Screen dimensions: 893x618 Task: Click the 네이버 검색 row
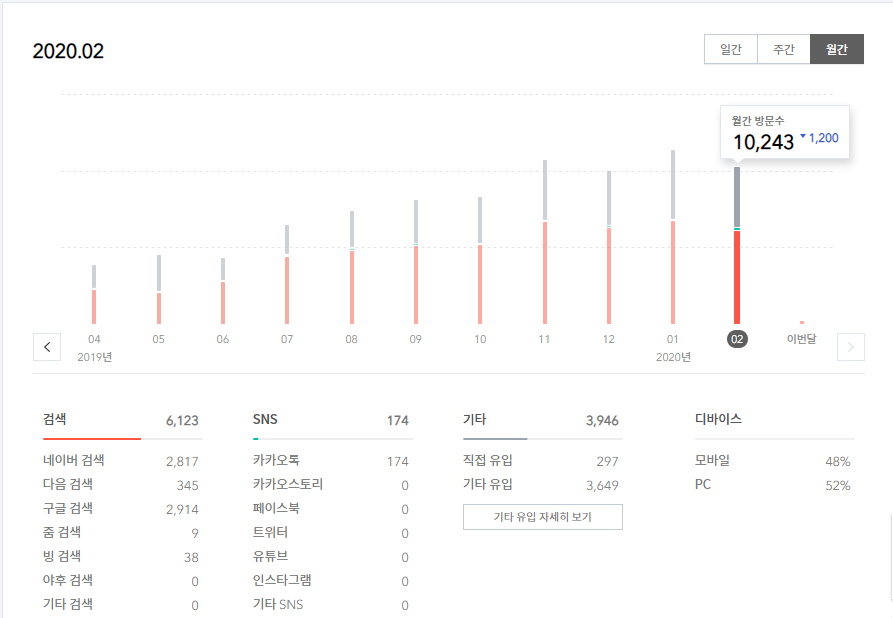coord(122,461)
